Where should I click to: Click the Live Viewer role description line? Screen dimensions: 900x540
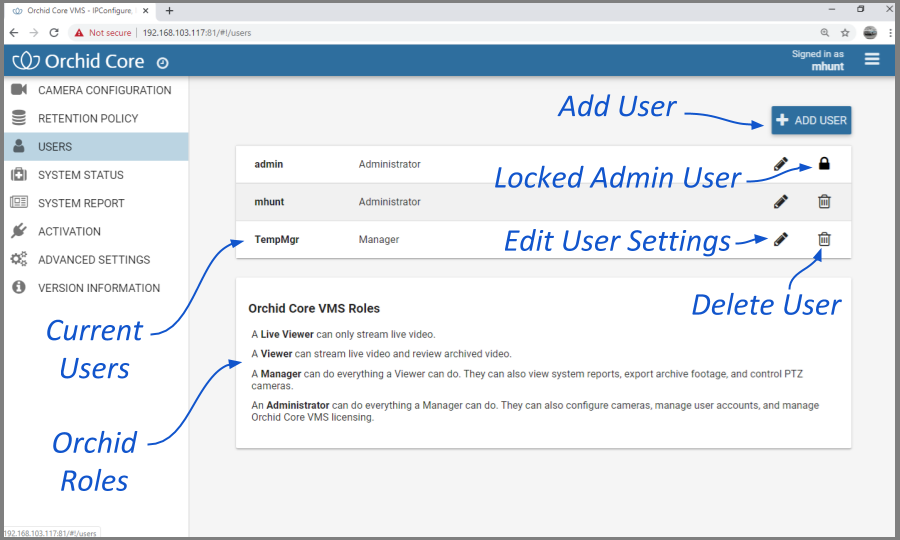[343, 334]
